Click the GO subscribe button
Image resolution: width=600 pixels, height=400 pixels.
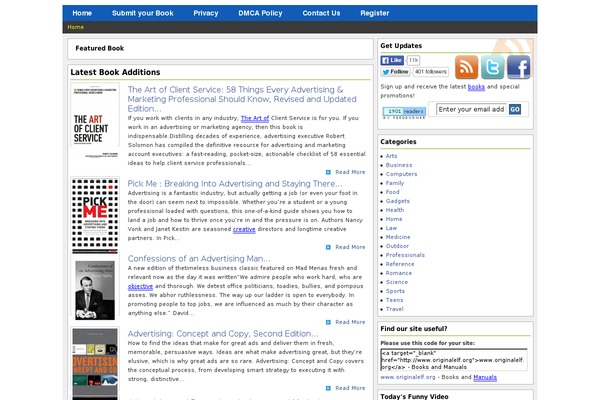click(515, 109)
